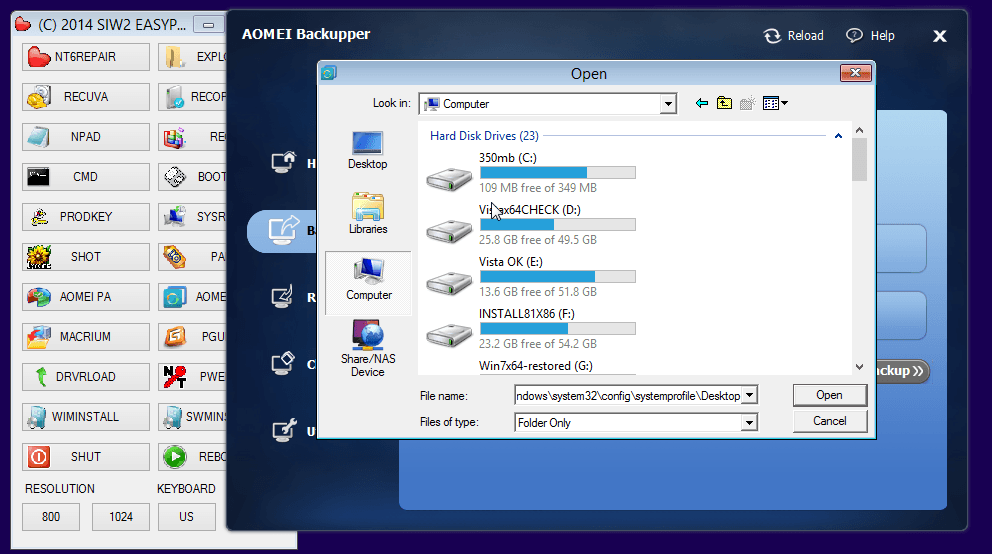Expand Files of type dropdown

pos(750,422)
